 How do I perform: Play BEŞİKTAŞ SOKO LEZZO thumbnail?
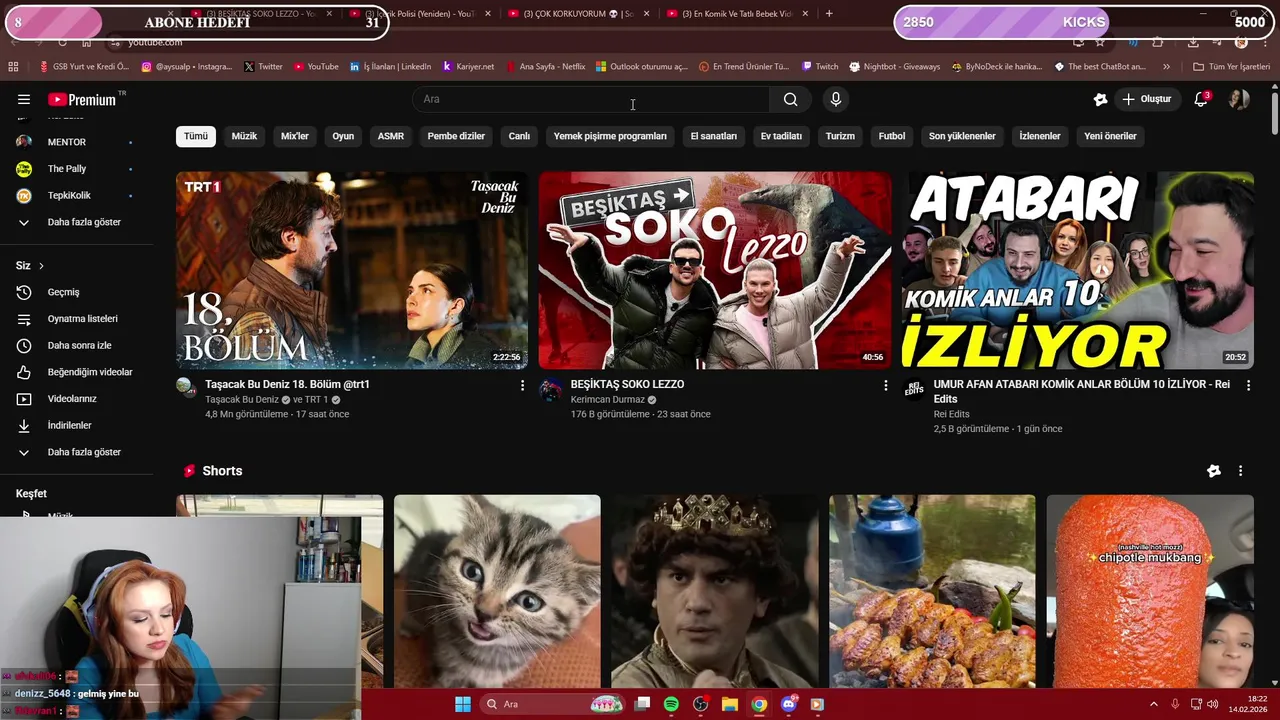(x=715, y=270)
